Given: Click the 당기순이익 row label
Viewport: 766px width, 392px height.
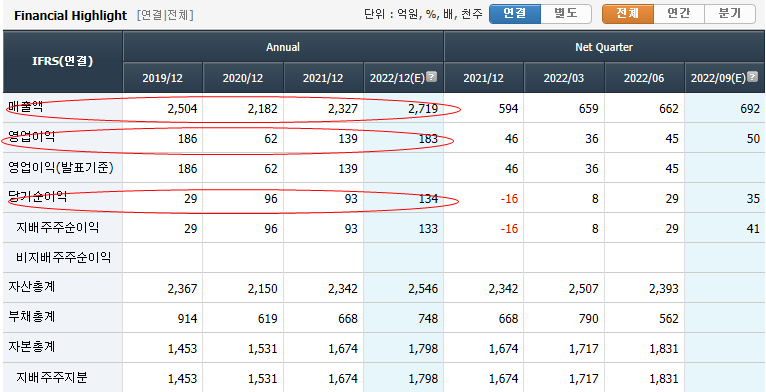Looking at the screenshot, I should tap(38, 197).
